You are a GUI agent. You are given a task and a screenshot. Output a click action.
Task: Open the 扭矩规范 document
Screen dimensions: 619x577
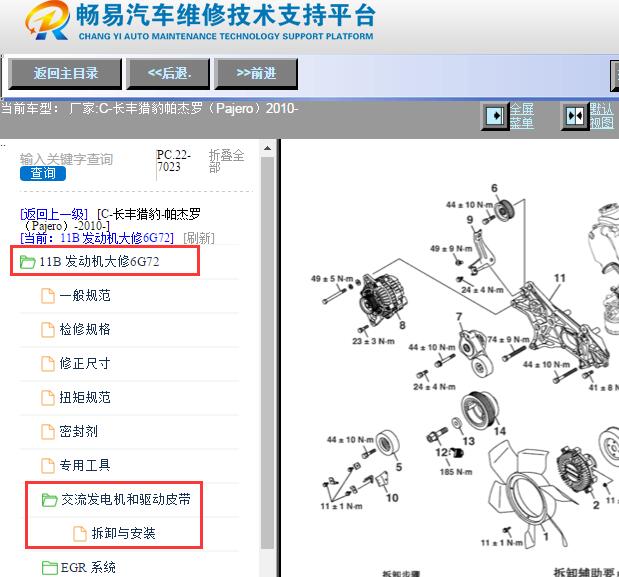pos(85,397)
